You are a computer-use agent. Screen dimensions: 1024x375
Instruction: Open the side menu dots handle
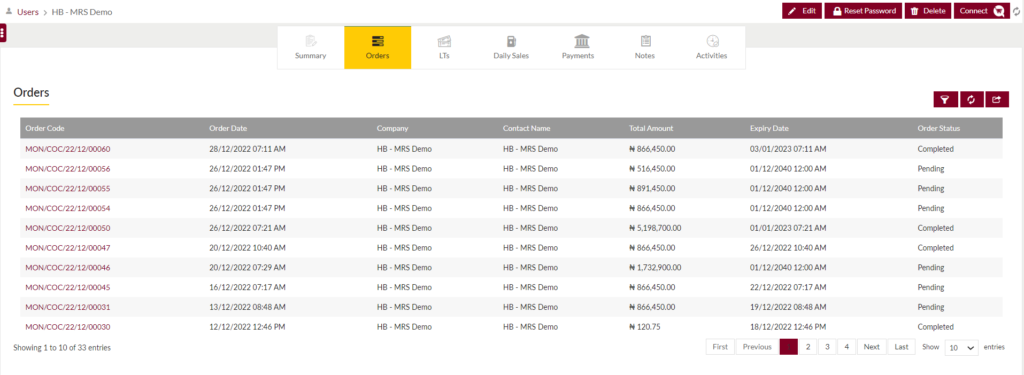3,33
